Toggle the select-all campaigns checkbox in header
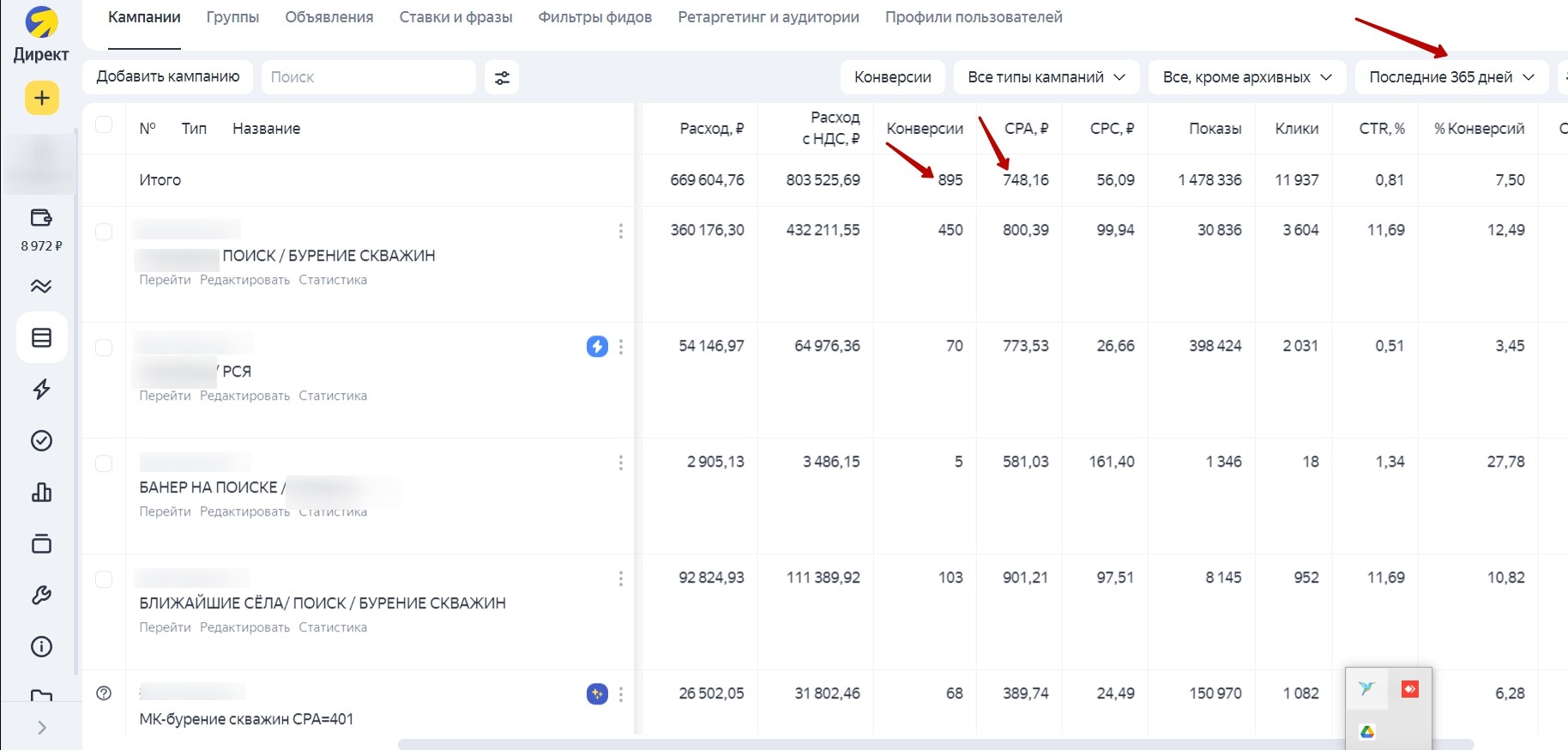The image size is (1568, 750). (104, 124)
